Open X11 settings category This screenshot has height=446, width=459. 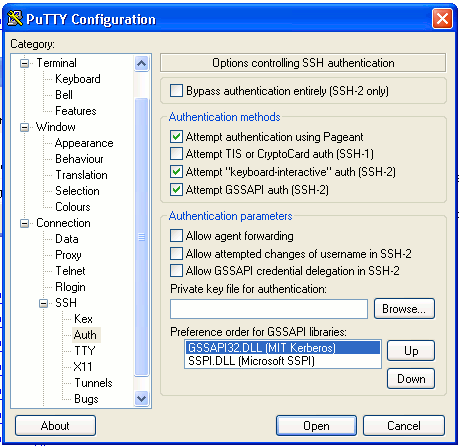[x=83, y=367]
